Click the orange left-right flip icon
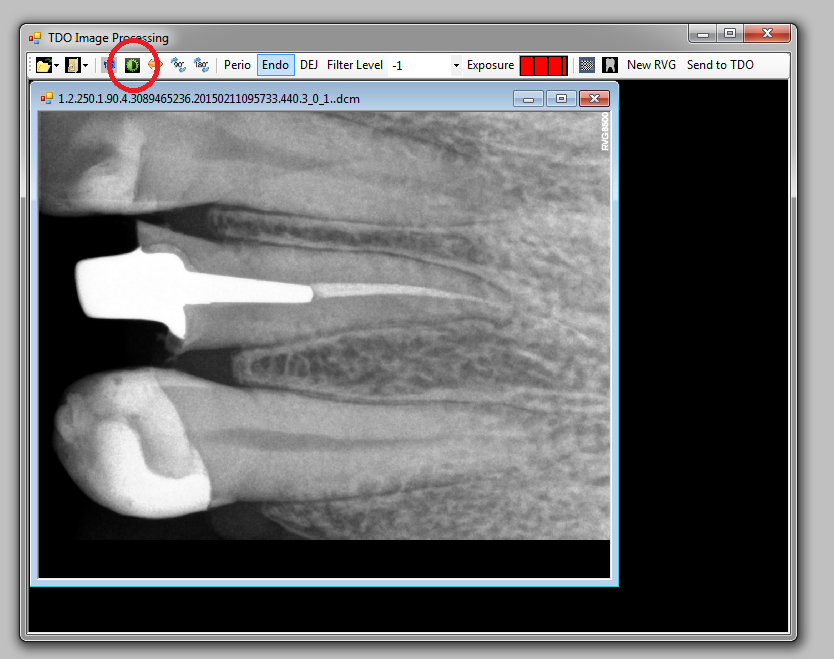The width and height of the screenshot is (834, 659). [155, 65]
